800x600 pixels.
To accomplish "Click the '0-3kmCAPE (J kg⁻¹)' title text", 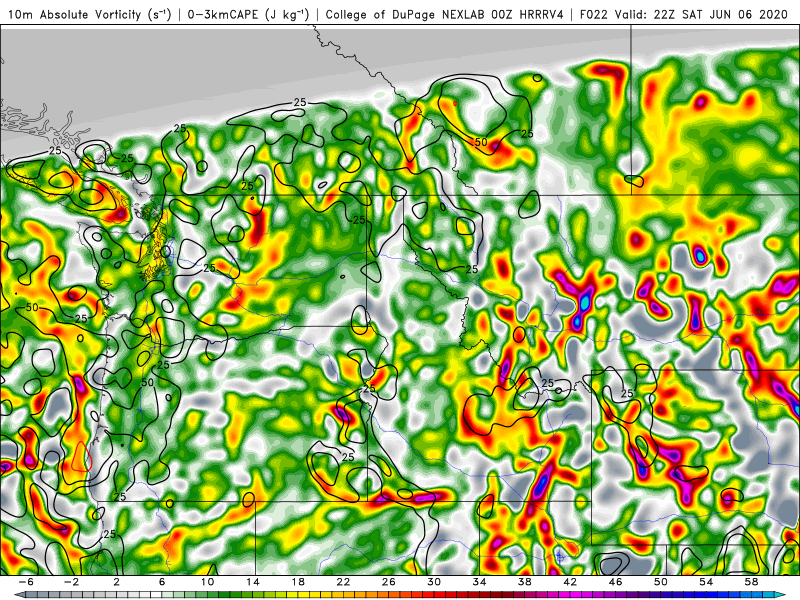I will (248, 14).
